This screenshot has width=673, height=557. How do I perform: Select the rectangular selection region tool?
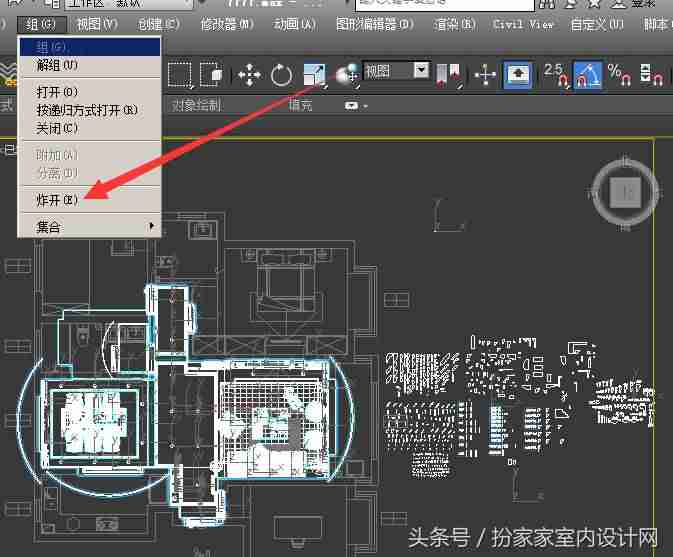click(179, 76)
